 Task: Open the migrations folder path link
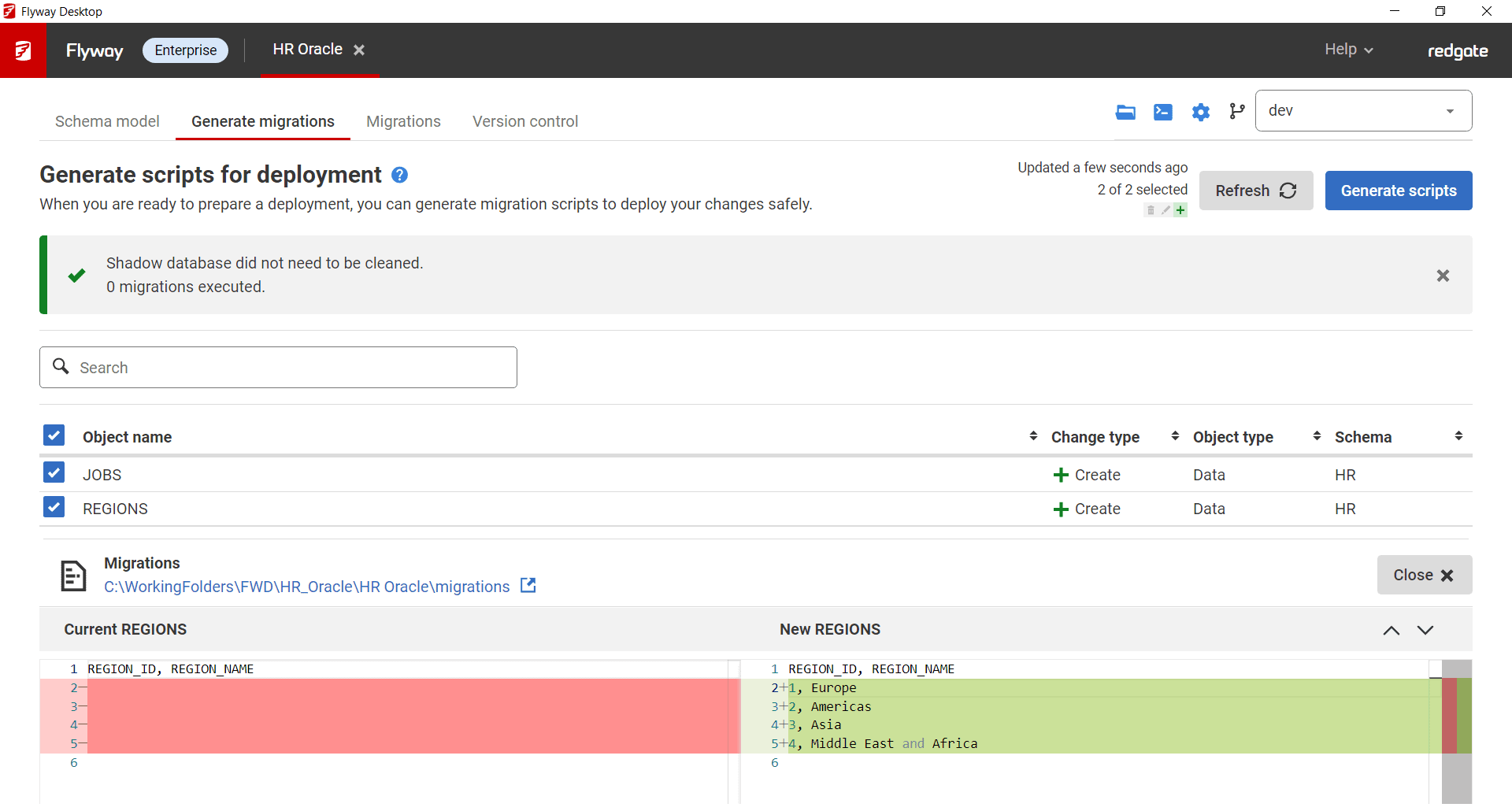307,587
